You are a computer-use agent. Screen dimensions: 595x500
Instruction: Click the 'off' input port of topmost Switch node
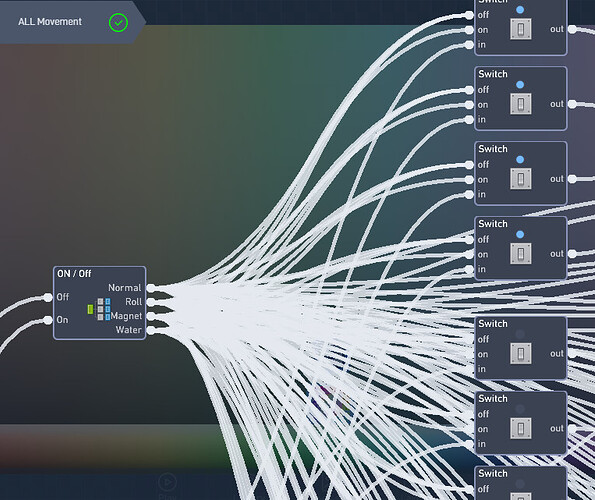pyautogui.click(x=469, y=15)
